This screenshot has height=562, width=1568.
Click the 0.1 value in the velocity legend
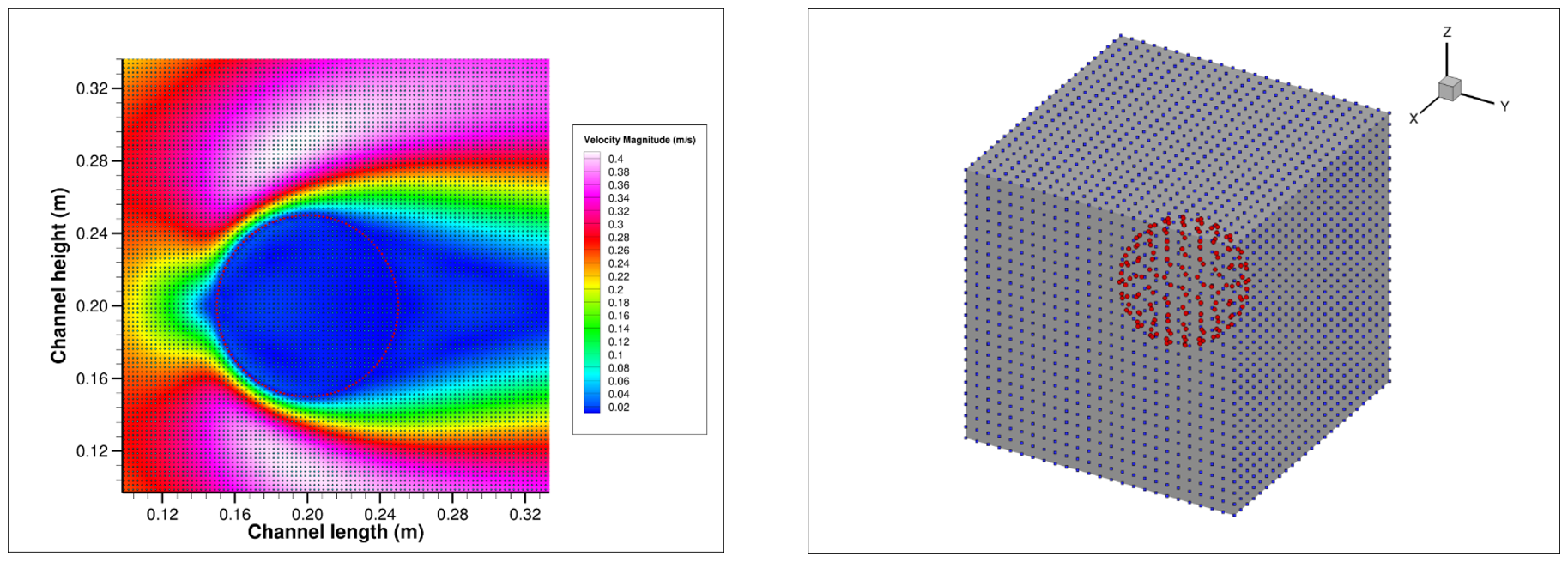click(x=615, y=355)
